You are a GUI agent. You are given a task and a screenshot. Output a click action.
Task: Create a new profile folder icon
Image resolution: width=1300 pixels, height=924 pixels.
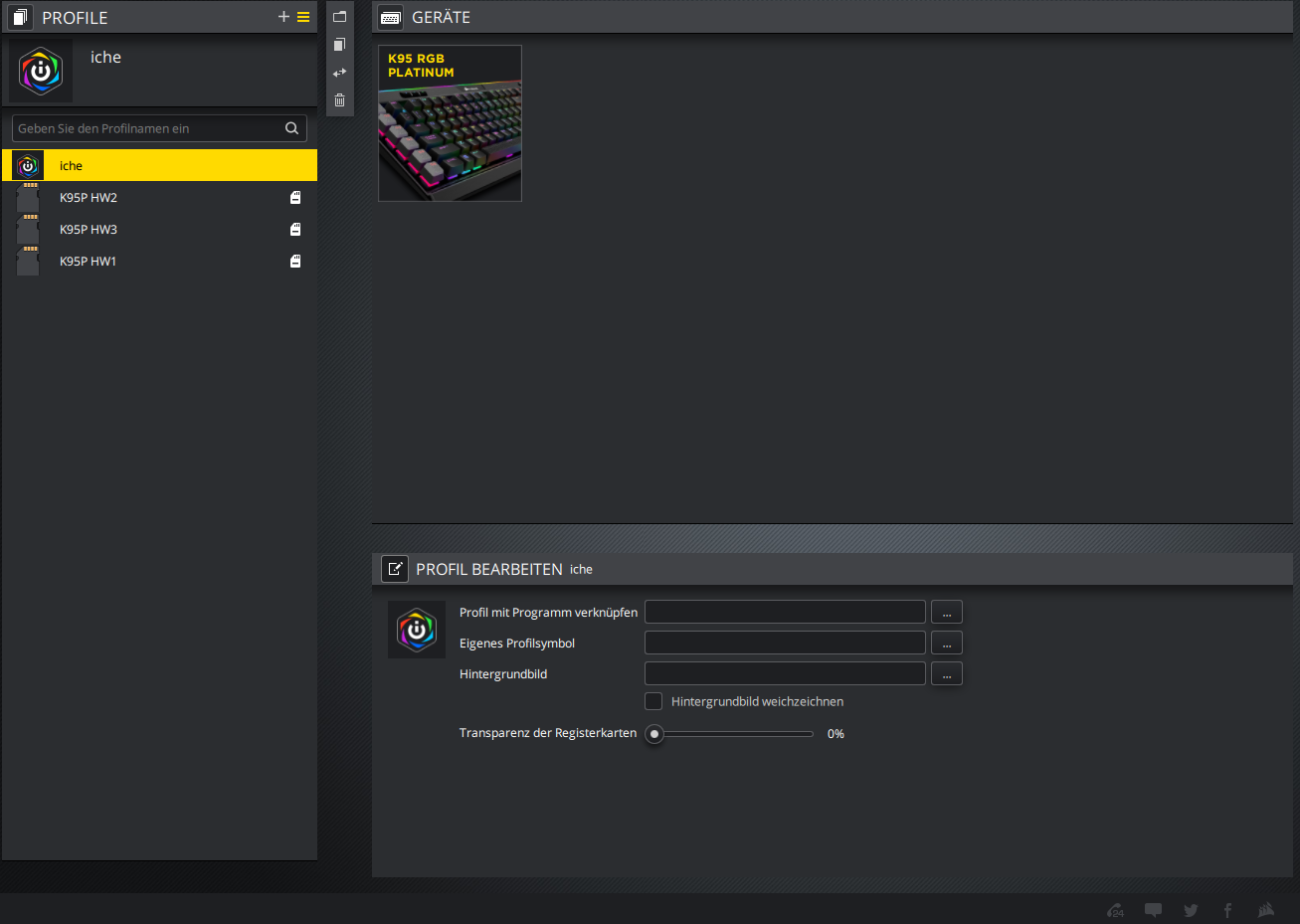point(339,17)
